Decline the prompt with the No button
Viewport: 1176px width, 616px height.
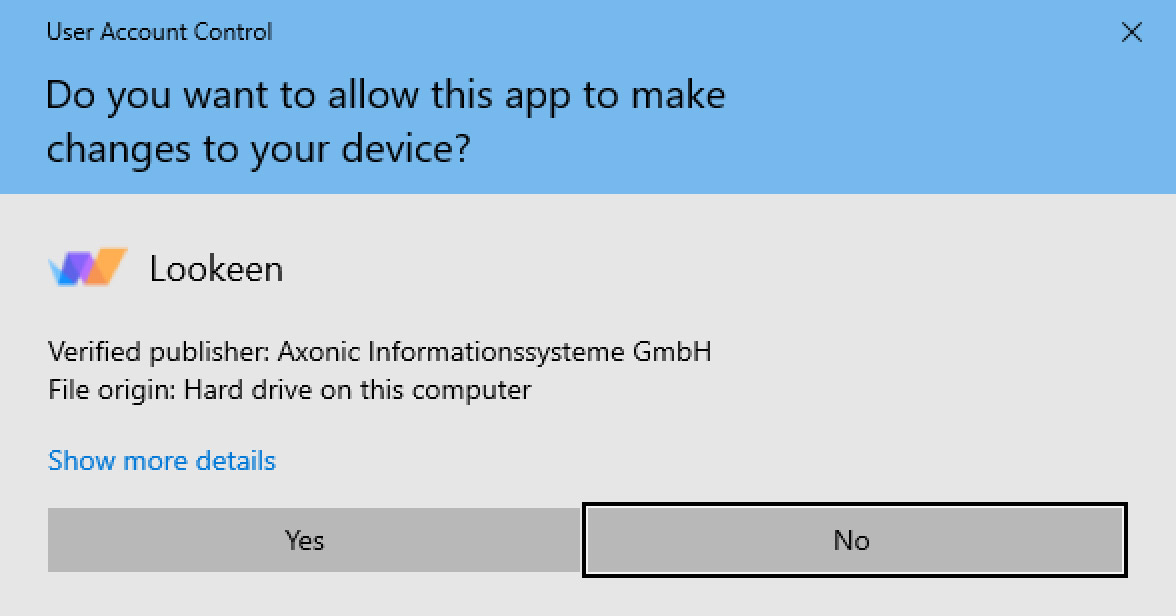tap(854, 540)
